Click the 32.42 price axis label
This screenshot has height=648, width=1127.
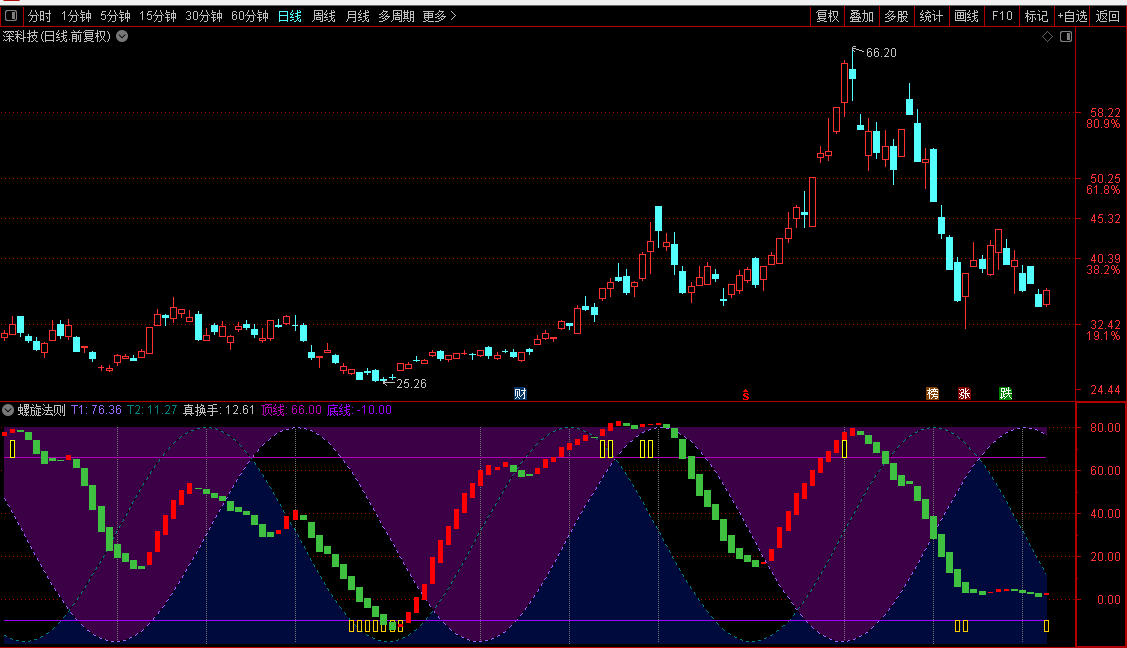1105,324
